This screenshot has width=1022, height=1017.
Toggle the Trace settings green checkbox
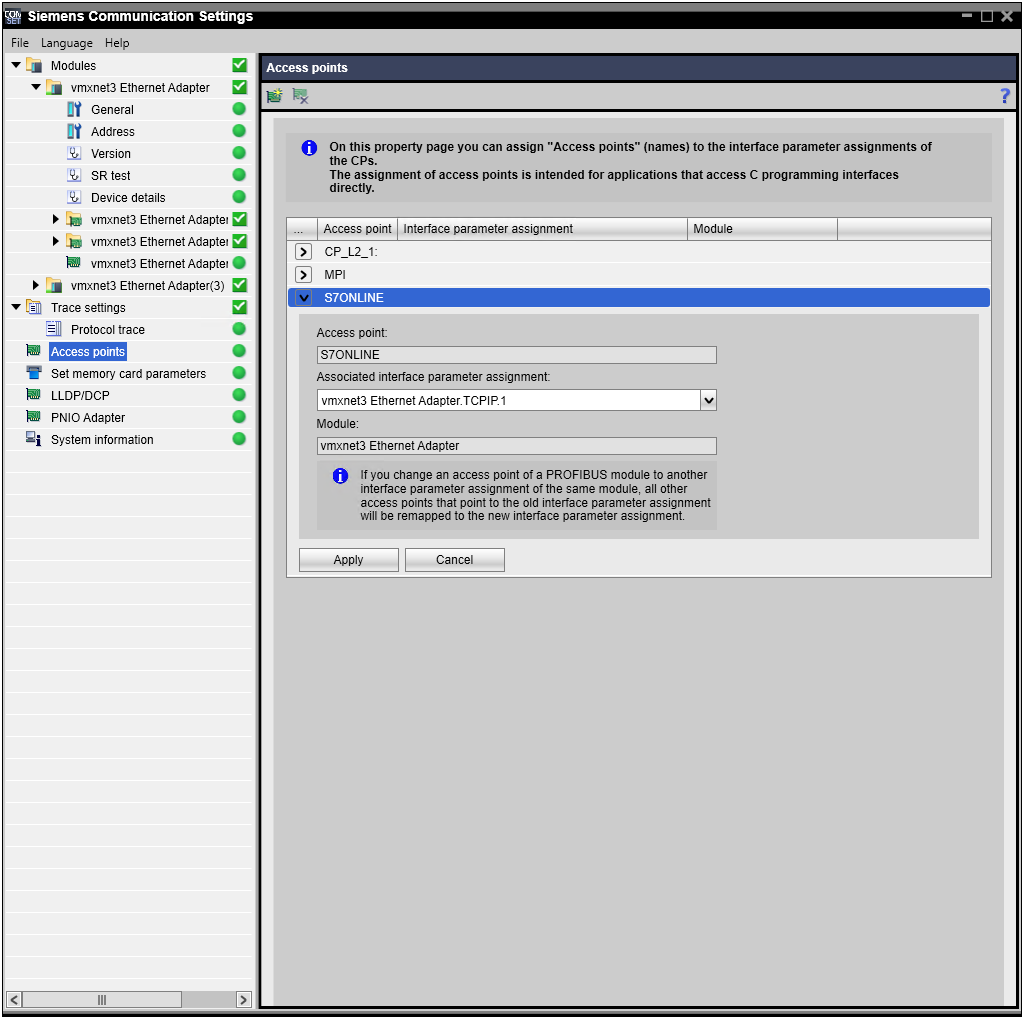coord(239,308)
